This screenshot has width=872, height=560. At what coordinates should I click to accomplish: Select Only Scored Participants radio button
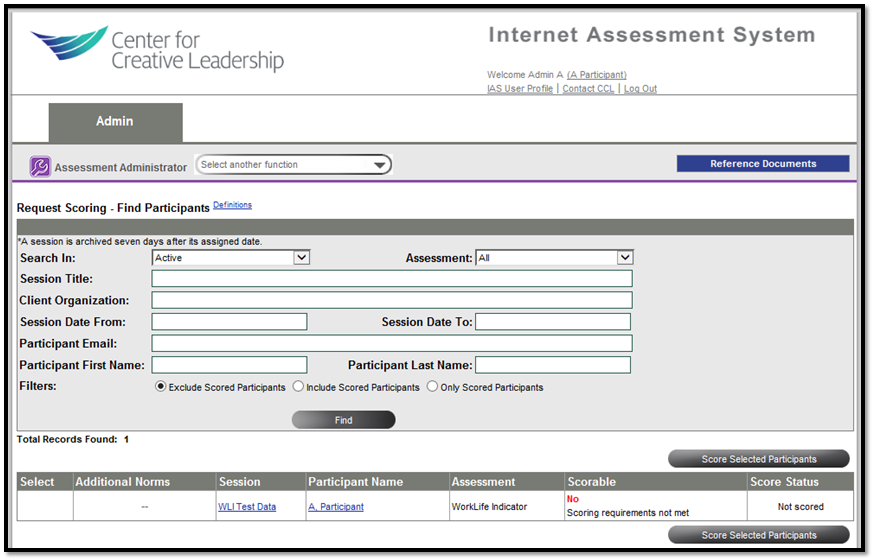tap(432, 387)
